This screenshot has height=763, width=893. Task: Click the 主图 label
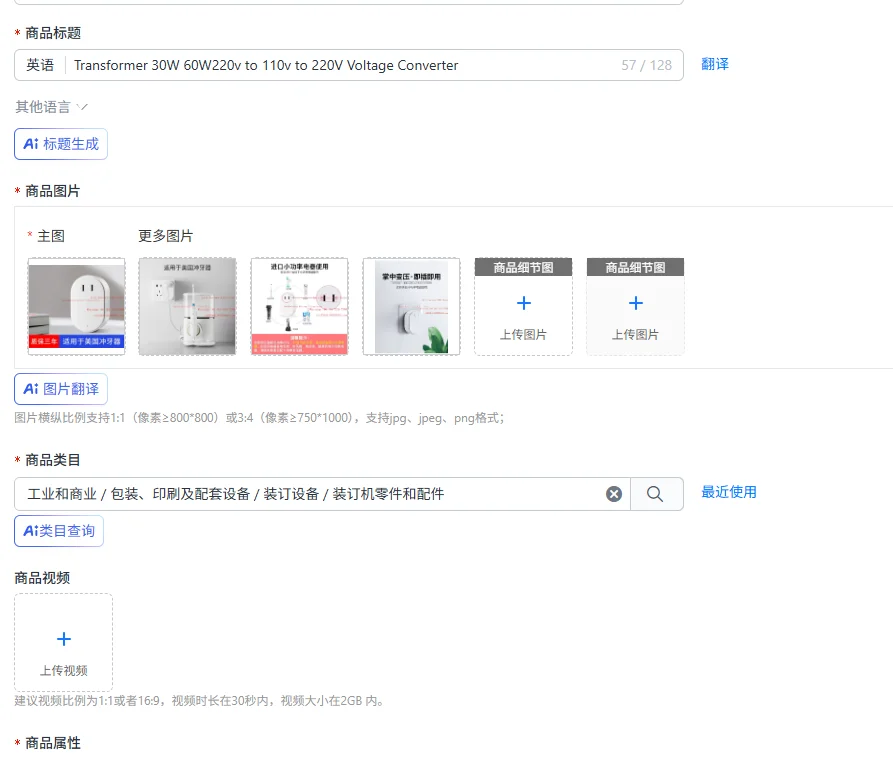coord(51,236)
